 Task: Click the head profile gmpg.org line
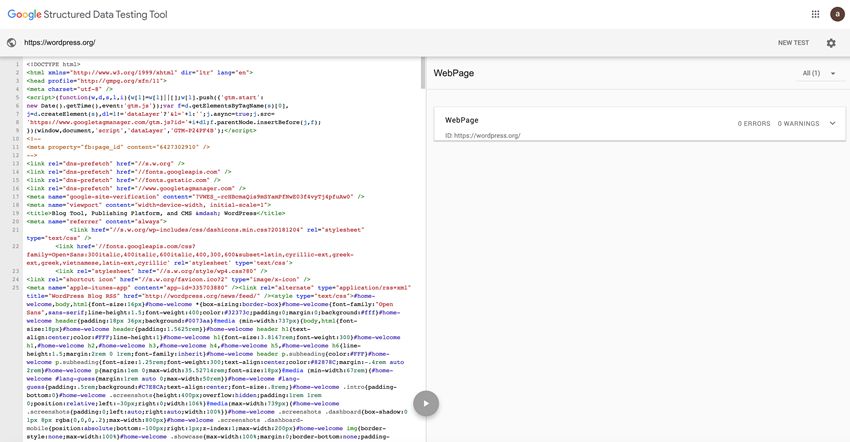[x=96, y=81]
